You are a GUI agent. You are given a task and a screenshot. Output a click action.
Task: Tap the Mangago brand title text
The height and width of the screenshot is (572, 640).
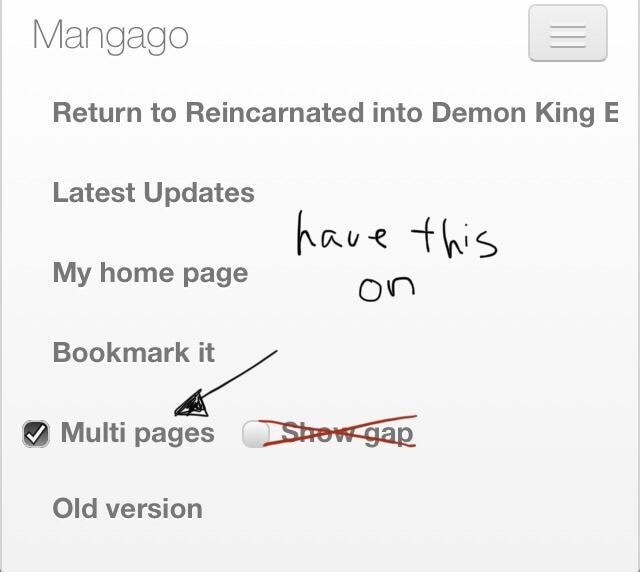point(110,36)
